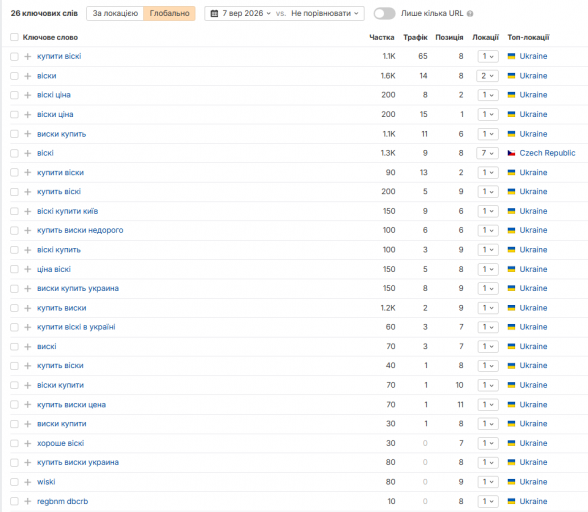Screen dimensions: 588x512
Task: Open locations dropdown in віски ціна row
Action: (488, 114)
